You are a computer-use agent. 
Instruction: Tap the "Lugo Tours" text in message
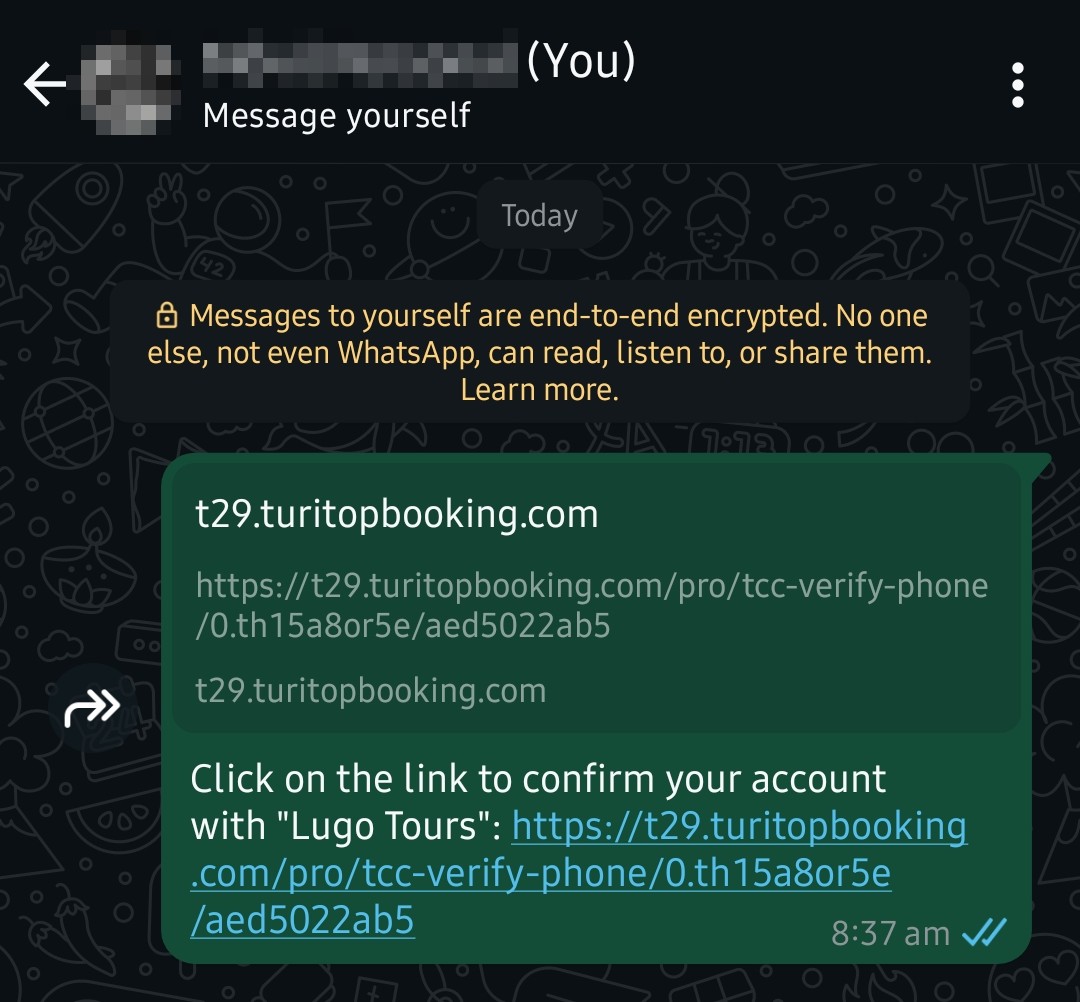pos(384,826)
